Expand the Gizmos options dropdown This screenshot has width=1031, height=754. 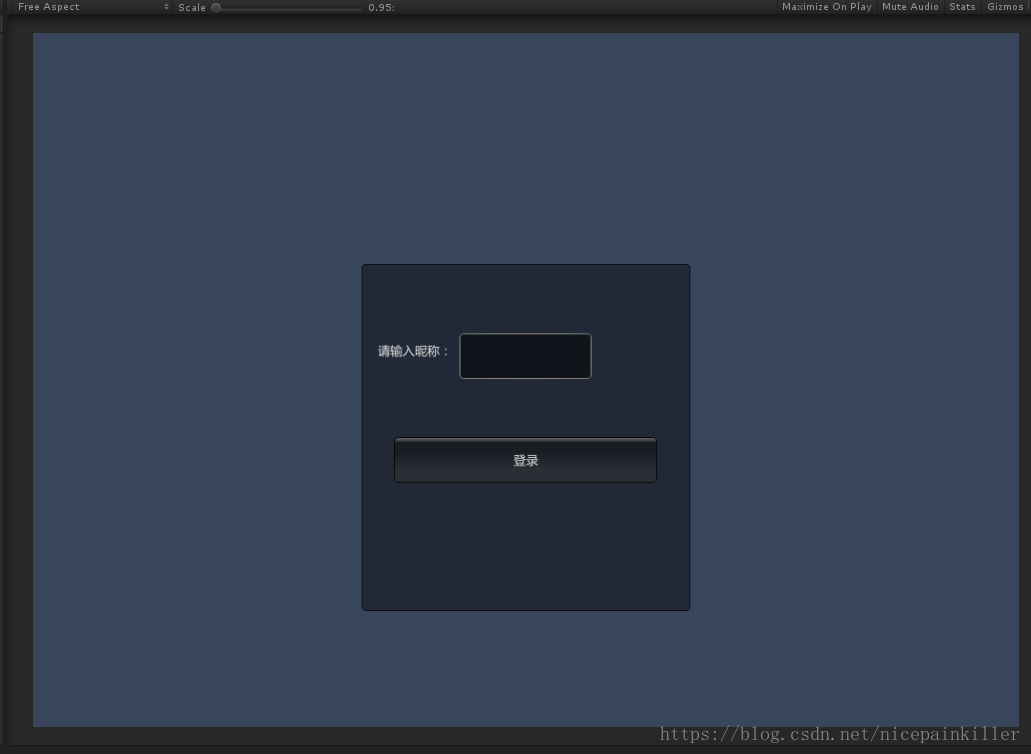1004,7
